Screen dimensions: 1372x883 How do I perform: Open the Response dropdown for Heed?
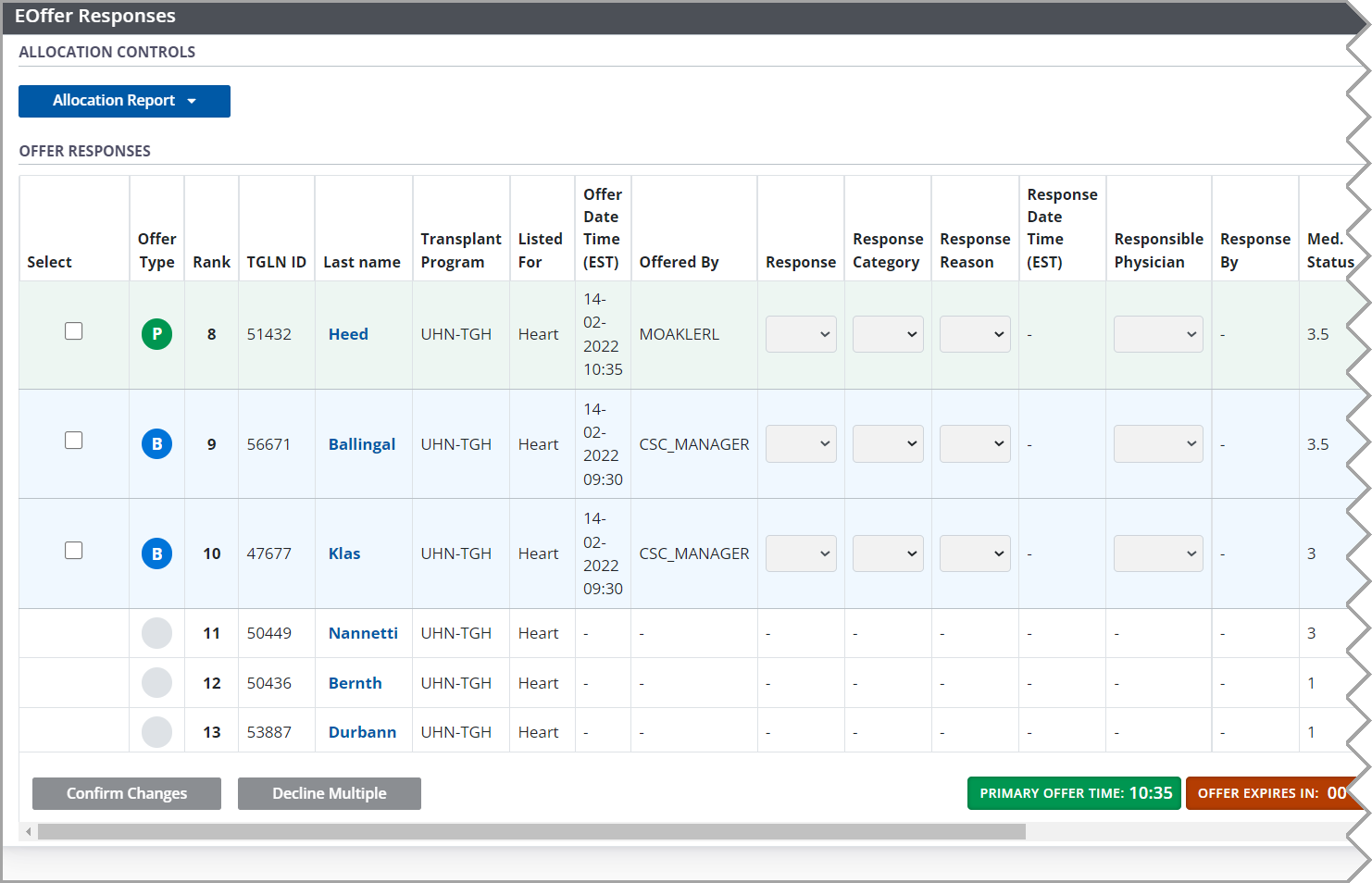click(x=801, y=334)
